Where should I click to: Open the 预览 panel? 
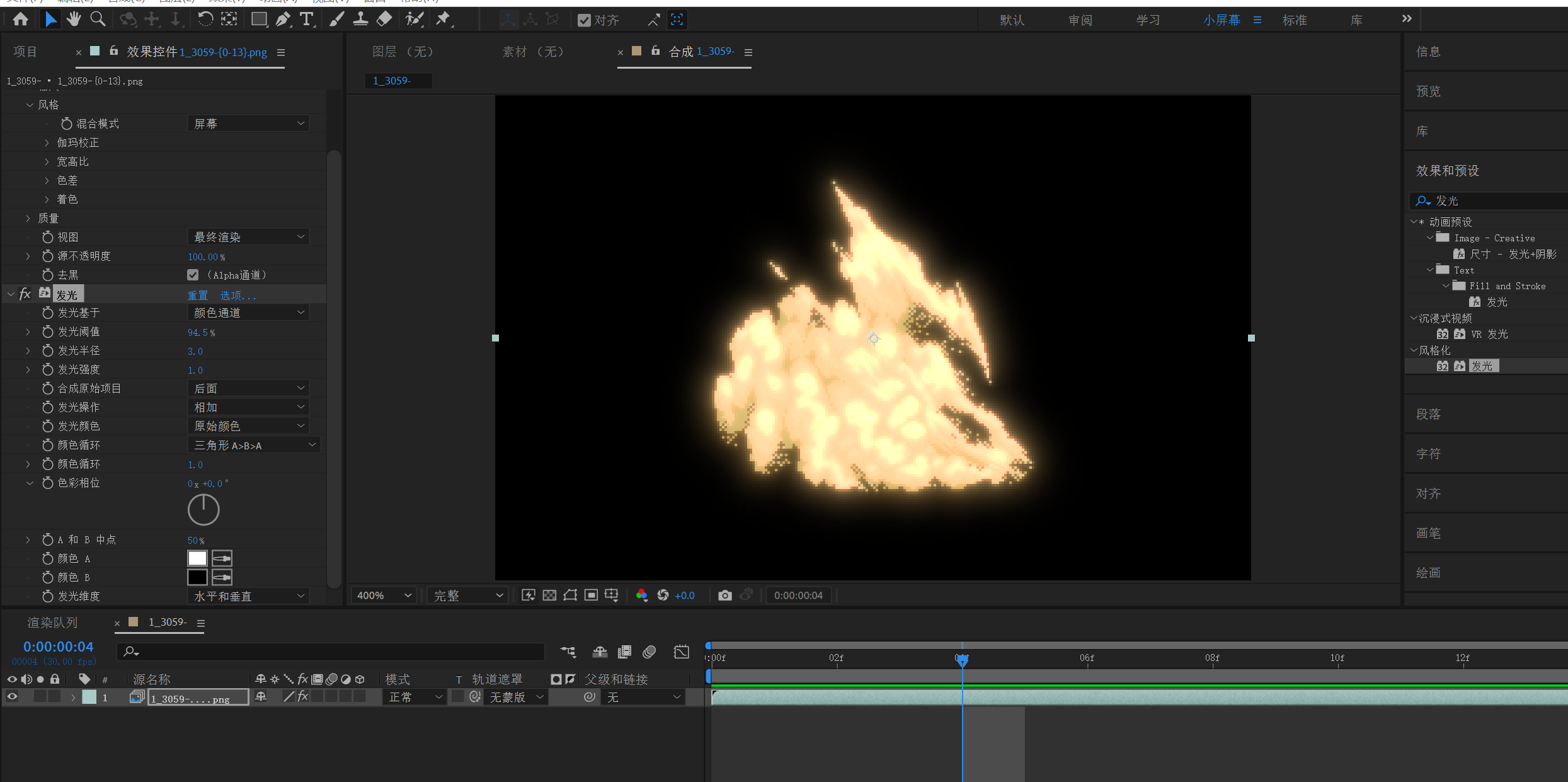pyautogui.click(x=1428, y=91)
